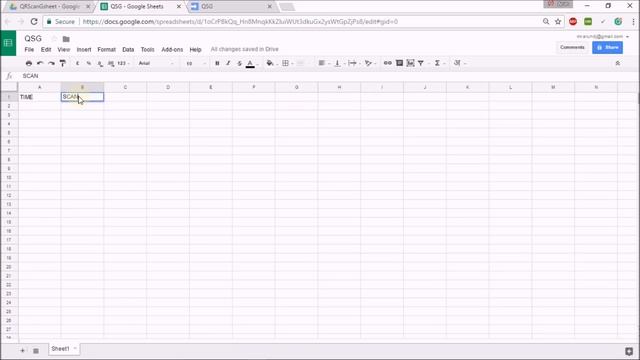This screenshot has width=640, height=360.
Task: Toggle strikethrough formatting
Action: tap(240, 63)
